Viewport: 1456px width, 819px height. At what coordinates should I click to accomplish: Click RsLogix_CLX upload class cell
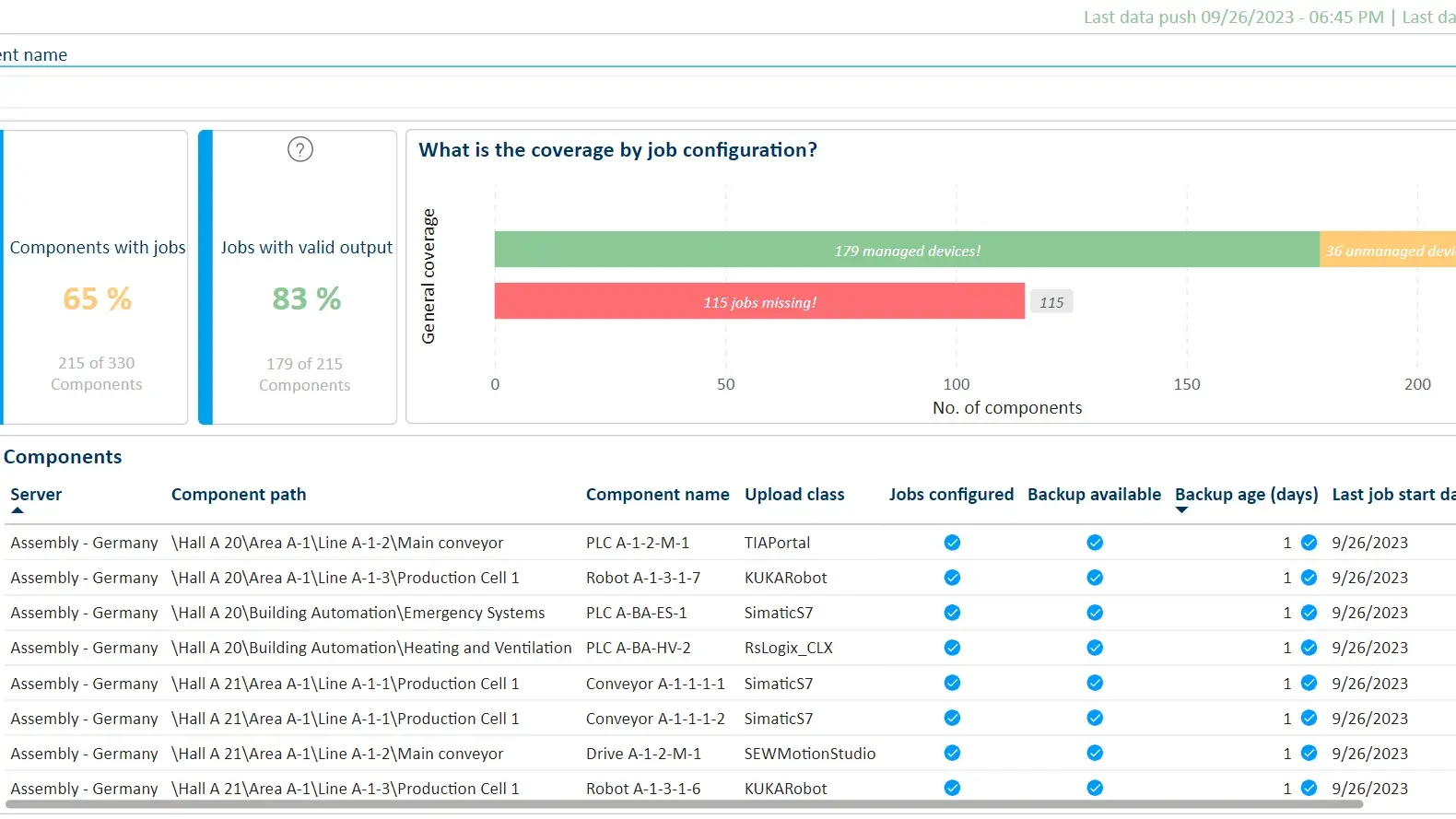coord(789,648)
